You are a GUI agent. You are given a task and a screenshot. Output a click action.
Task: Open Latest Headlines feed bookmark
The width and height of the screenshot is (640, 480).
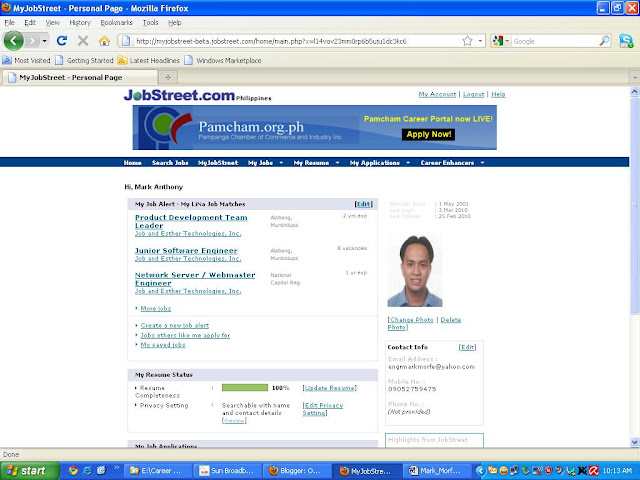pos(149,60)
